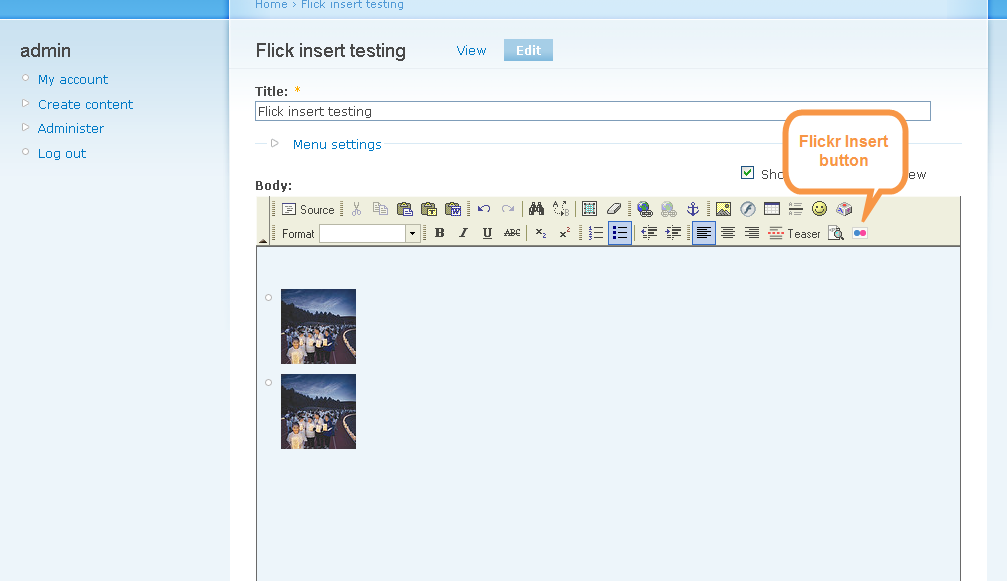
Task: Insert a smiley face emoticon
Action: tap(818, 209)
